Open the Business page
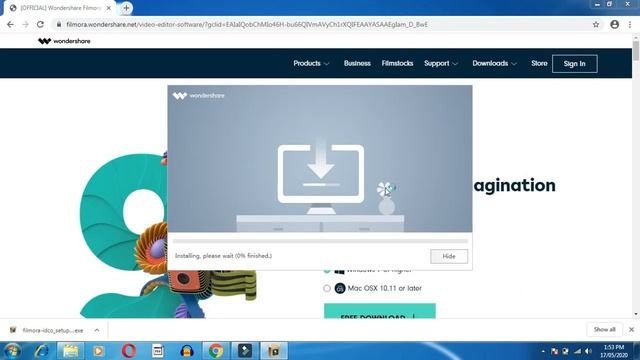Viewport: 640px width, 360px height. (x=357, y=63)
